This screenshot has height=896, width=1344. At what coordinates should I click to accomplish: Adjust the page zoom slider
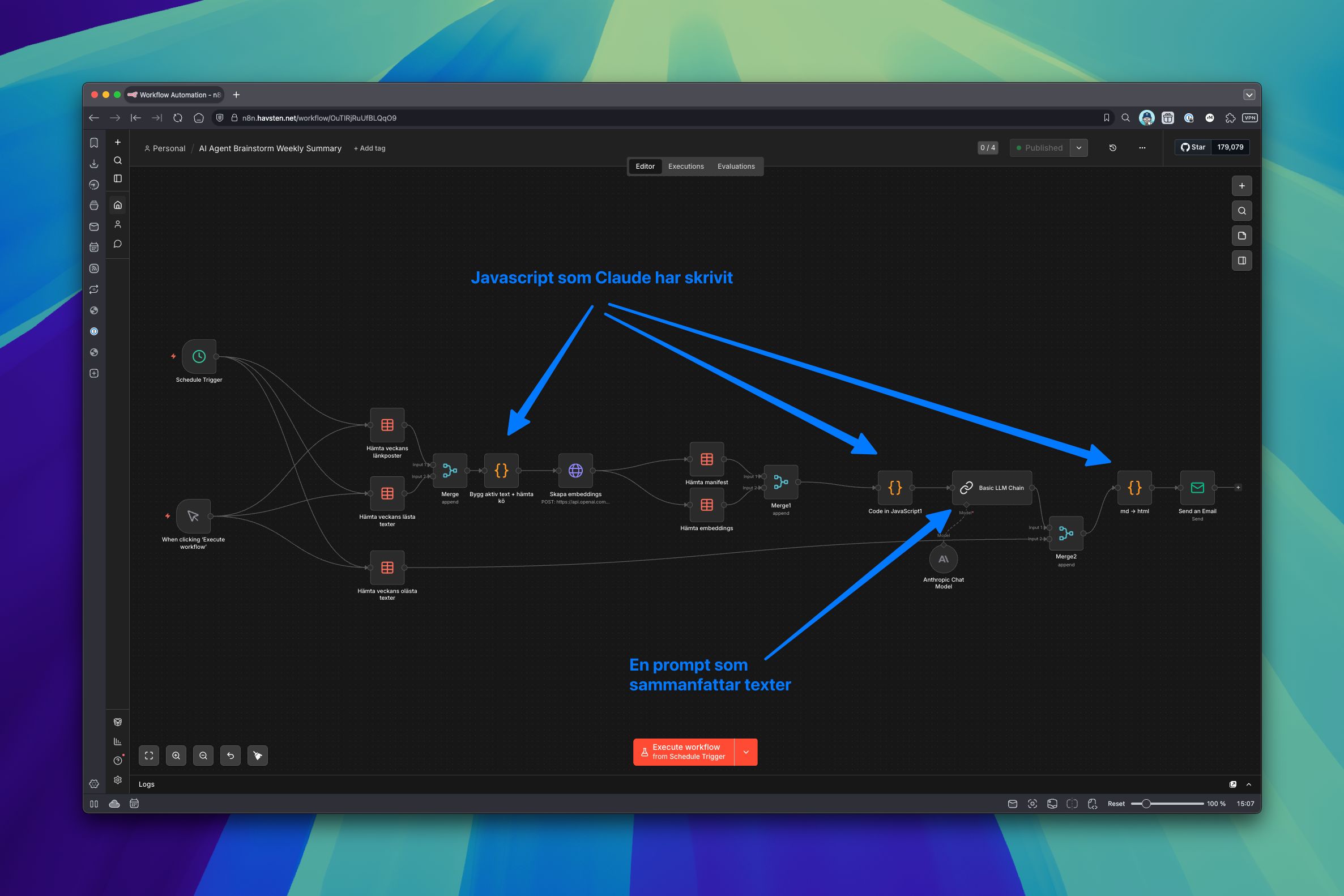[1146, 804]
